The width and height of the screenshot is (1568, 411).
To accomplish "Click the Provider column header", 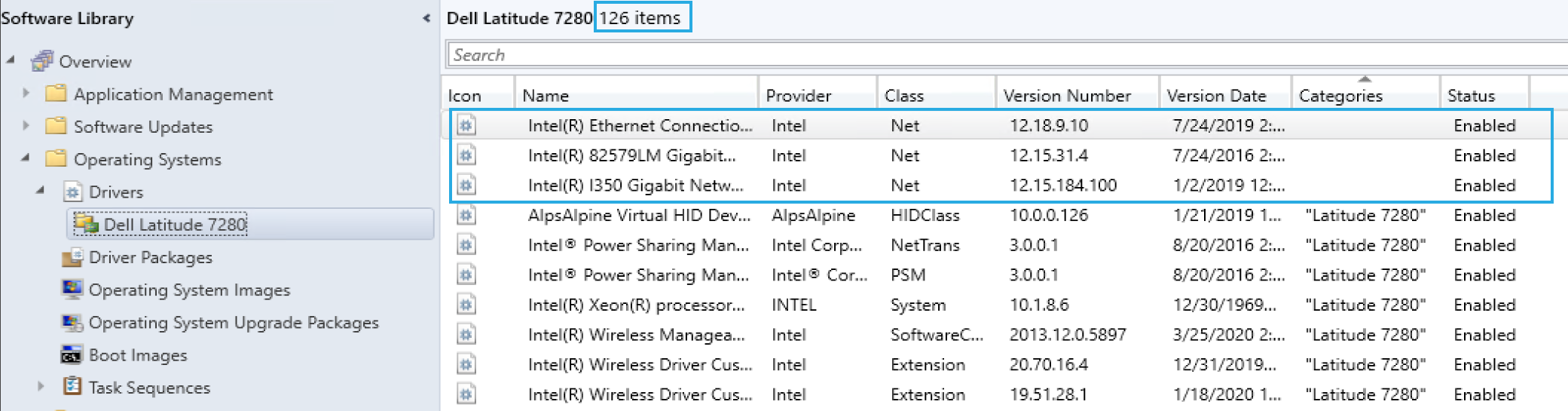I will (x=798, y=96).
